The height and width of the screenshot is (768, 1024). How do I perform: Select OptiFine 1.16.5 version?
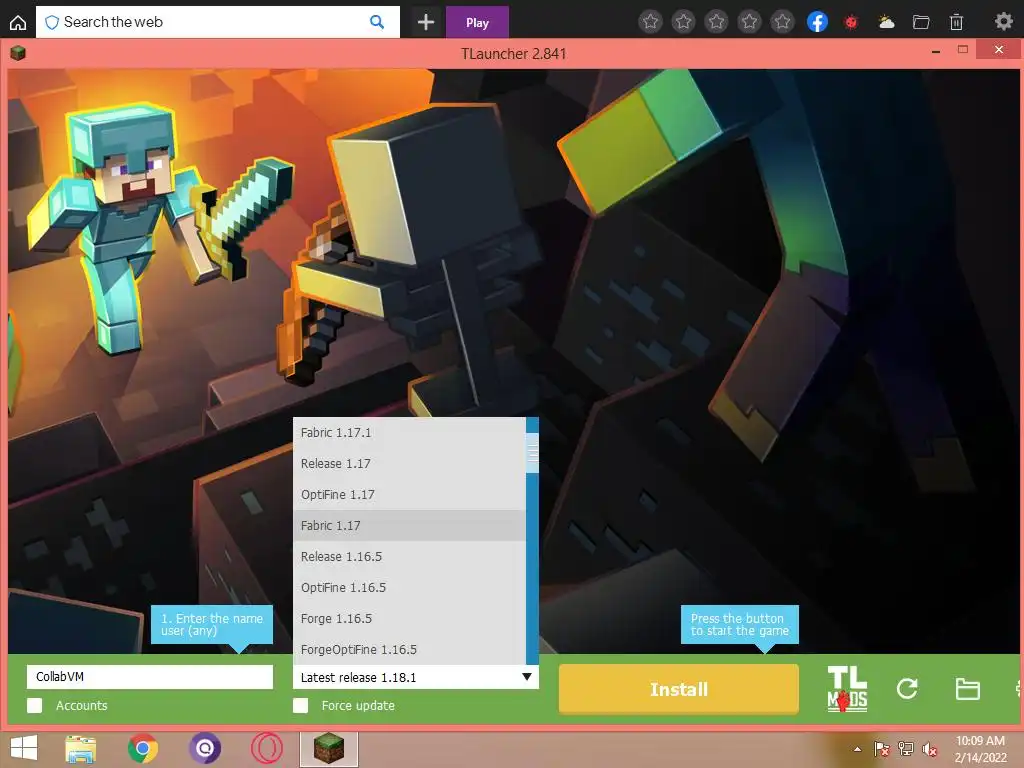coord(409,588)
